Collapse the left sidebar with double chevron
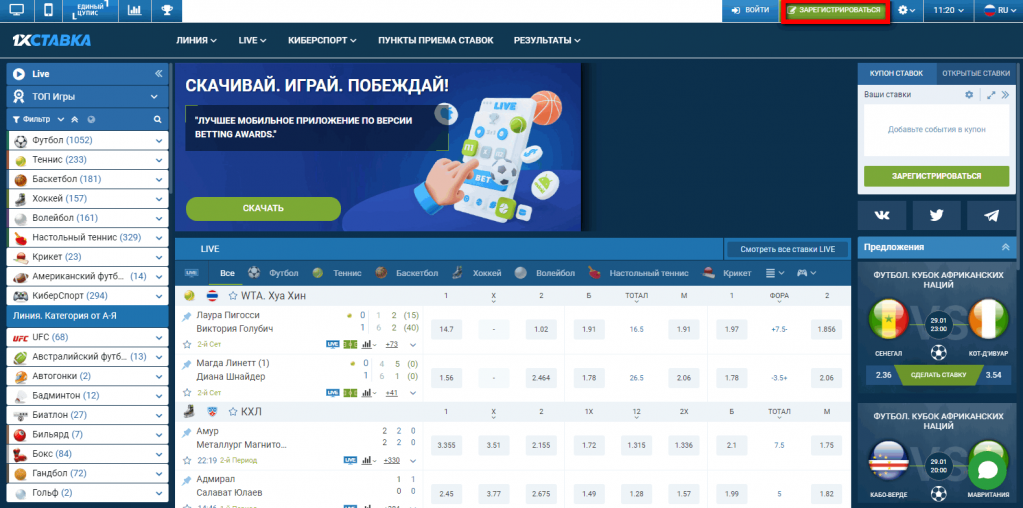The height and width of the screenshot is (508, 1023). [159, 74]
